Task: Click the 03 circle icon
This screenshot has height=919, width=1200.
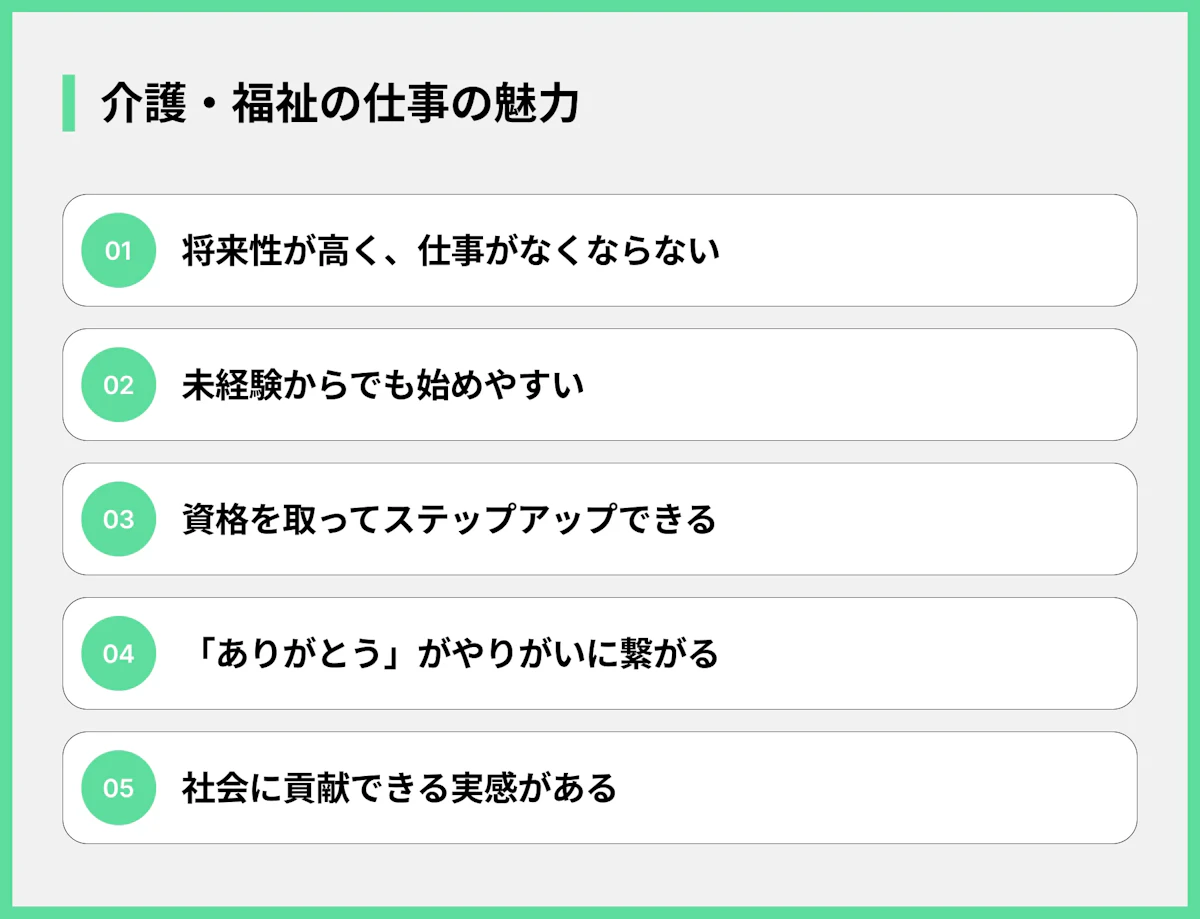Action: coord(118,519)
